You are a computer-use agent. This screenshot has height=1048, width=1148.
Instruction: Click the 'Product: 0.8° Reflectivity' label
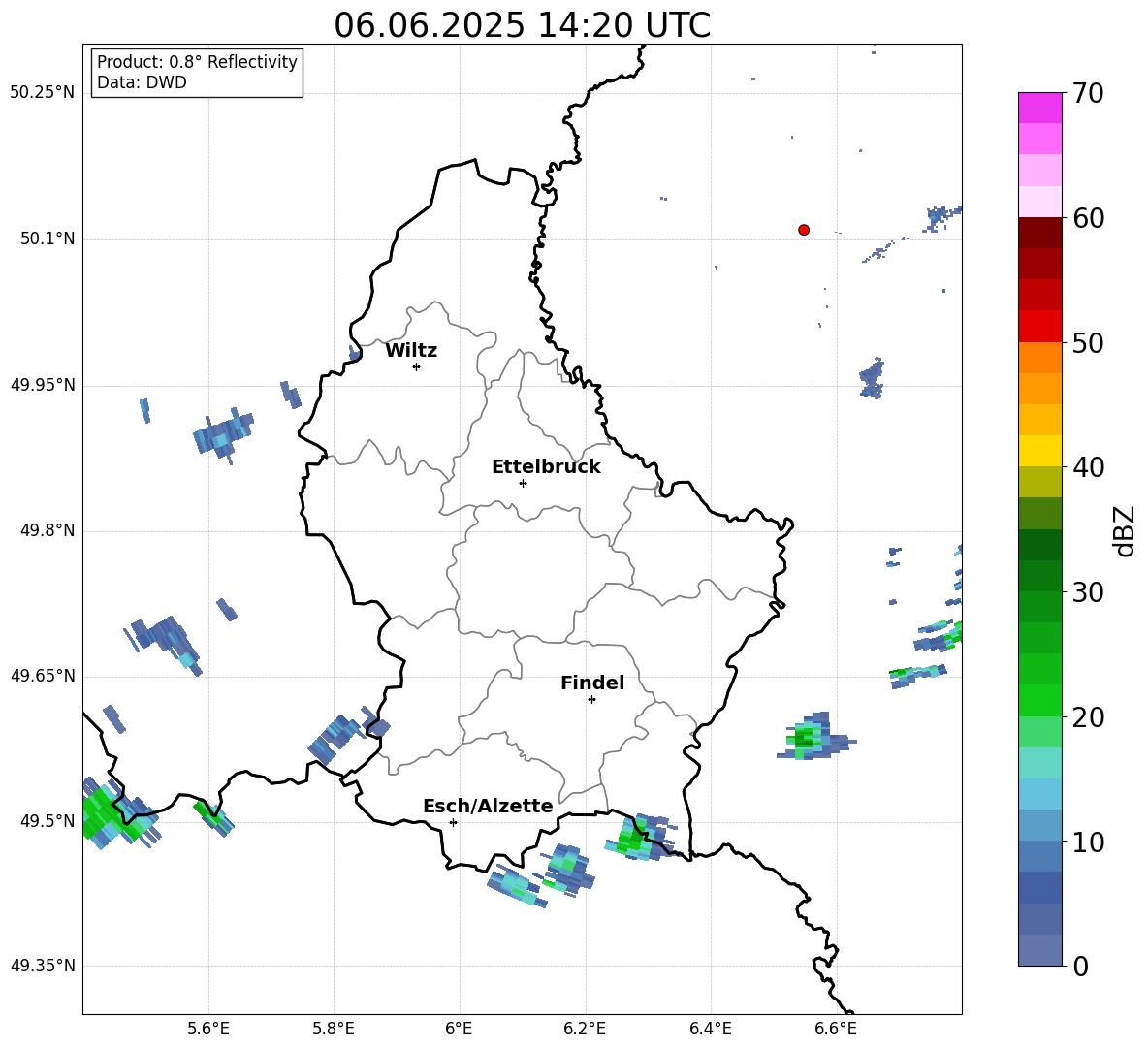pos(197,62)
